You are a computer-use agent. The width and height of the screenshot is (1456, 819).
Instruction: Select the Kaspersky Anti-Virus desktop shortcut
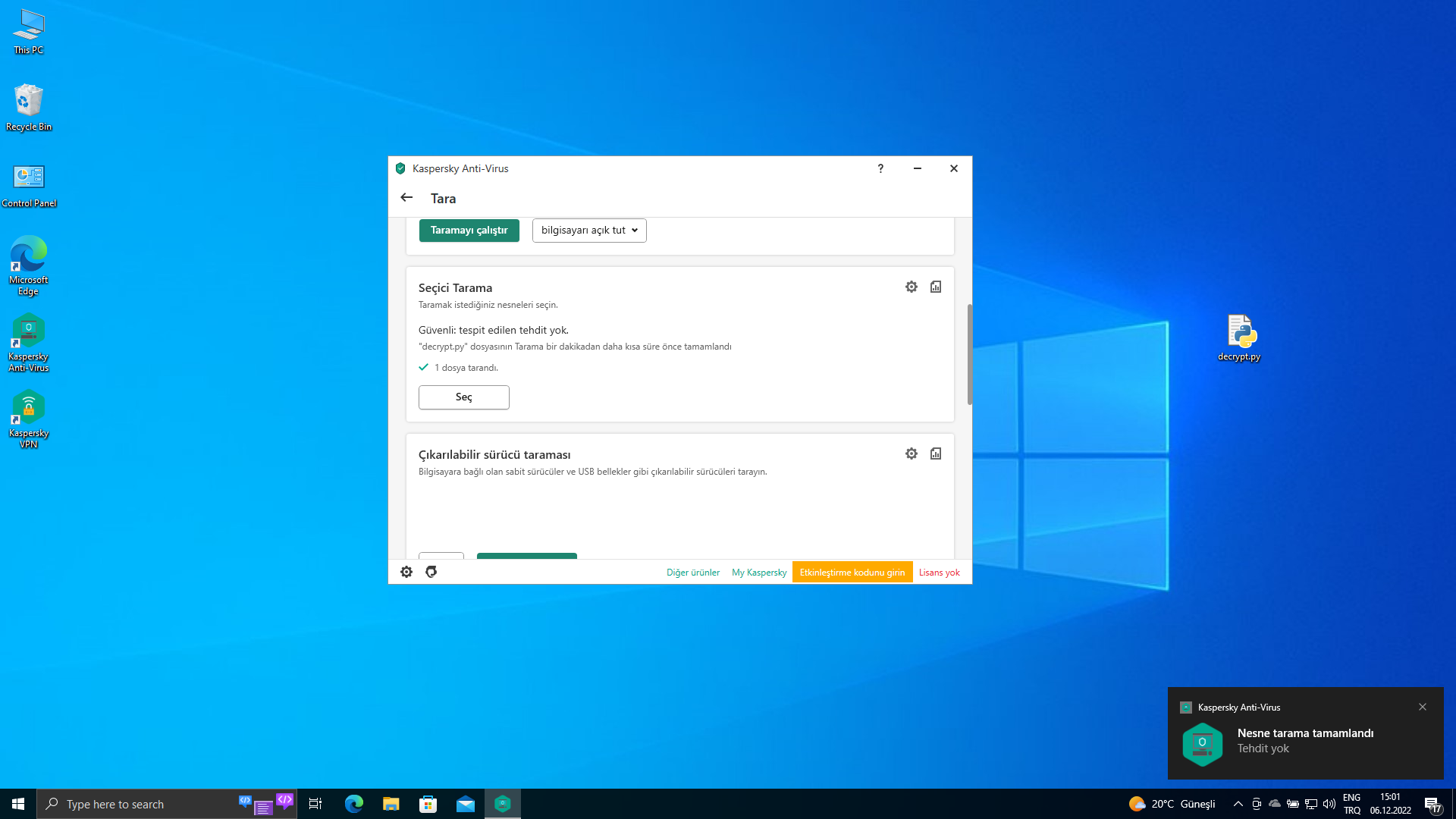[29, 343]
